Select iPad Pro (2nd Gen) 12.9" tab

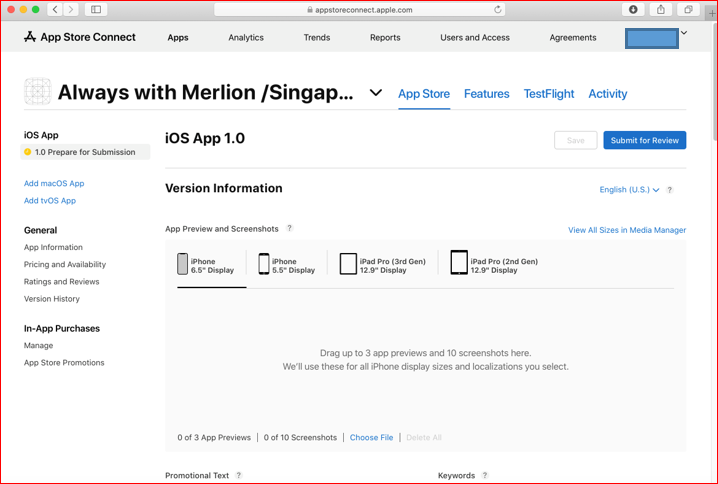pos(495,264)
